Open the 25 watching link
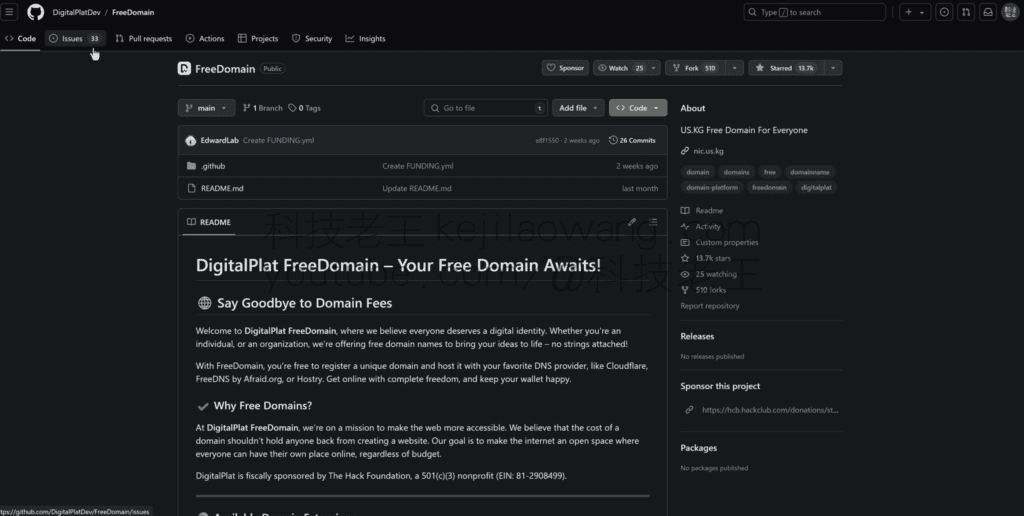Screen dimensions: 1024x516 715,274
